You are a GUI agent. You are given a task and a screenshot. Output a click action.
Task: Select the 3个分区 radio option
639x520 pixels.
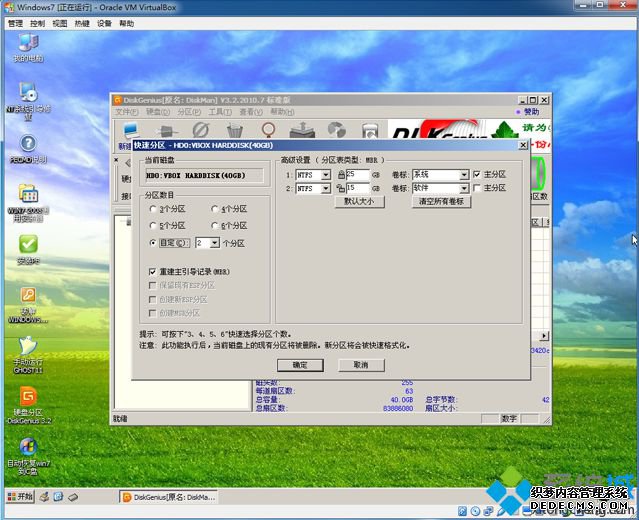click(x=153, y=209)
